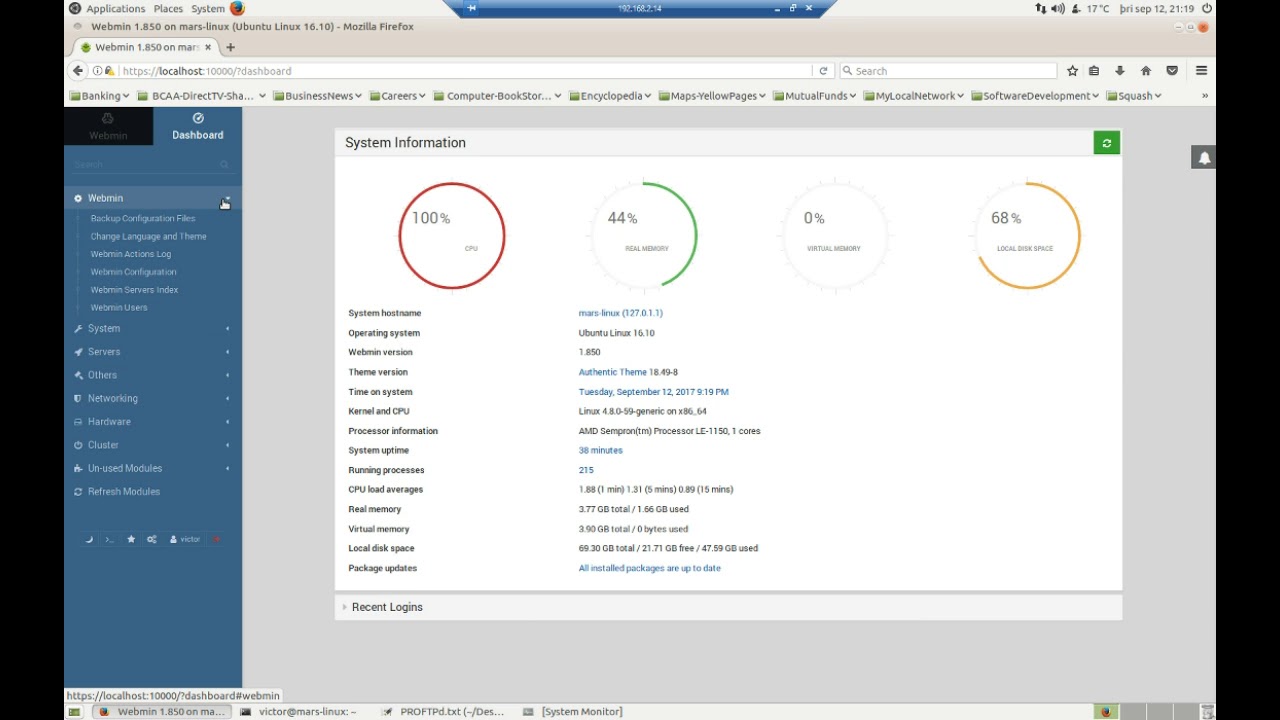Open Banking bookmarks folder
The image size is (1280, 720).
[x=99, y=96]
